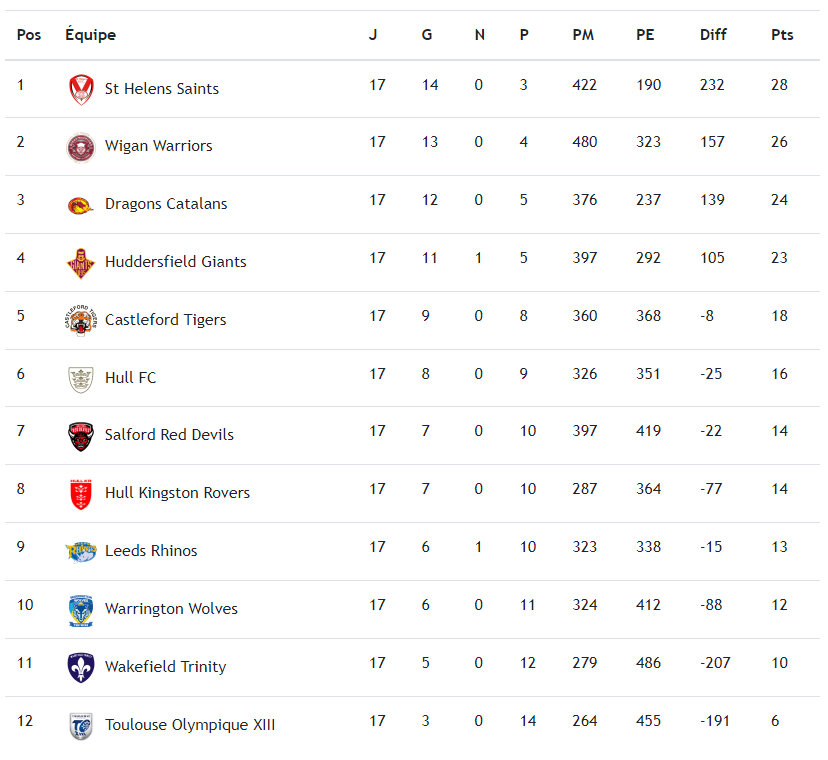Select the Wigan Warriors points value 26
828x760 pixels.
[x=780, y=142]
